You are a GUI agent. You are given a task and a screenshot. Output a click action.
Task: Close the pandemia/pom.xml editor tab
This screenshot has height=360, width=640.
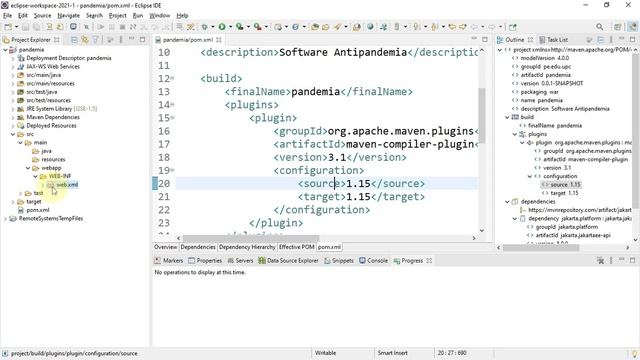pyautogui.click(x=219, y=40)
